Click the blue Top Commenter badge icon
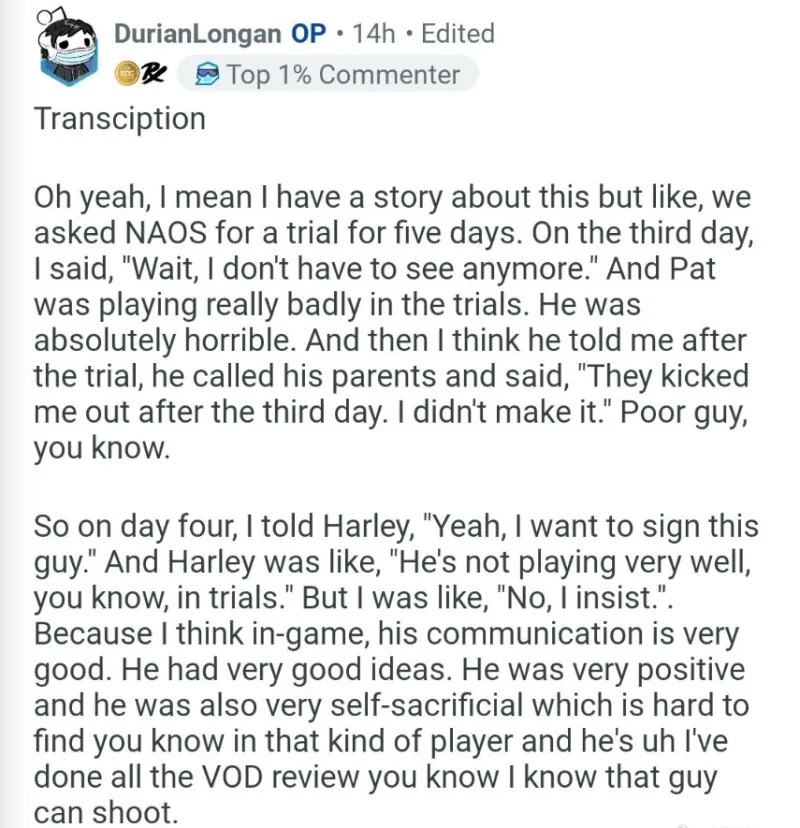Viewport: 800px width, 828px height. pos(207,74)
